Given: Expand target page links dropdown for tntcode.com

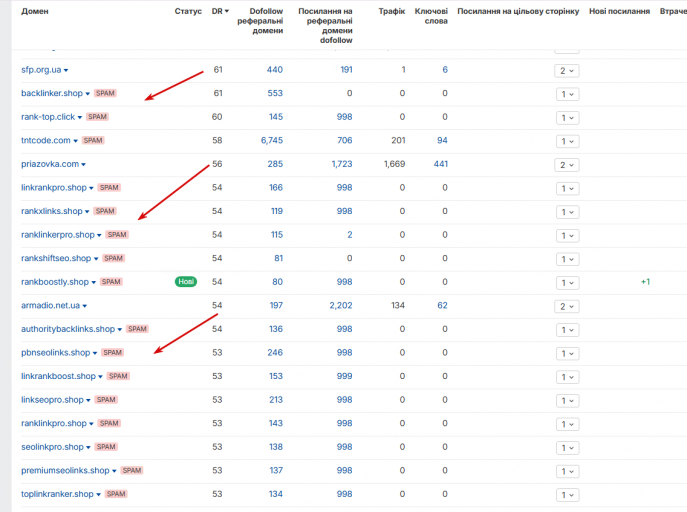Looking at the screenshot, I should pos(567,141).
